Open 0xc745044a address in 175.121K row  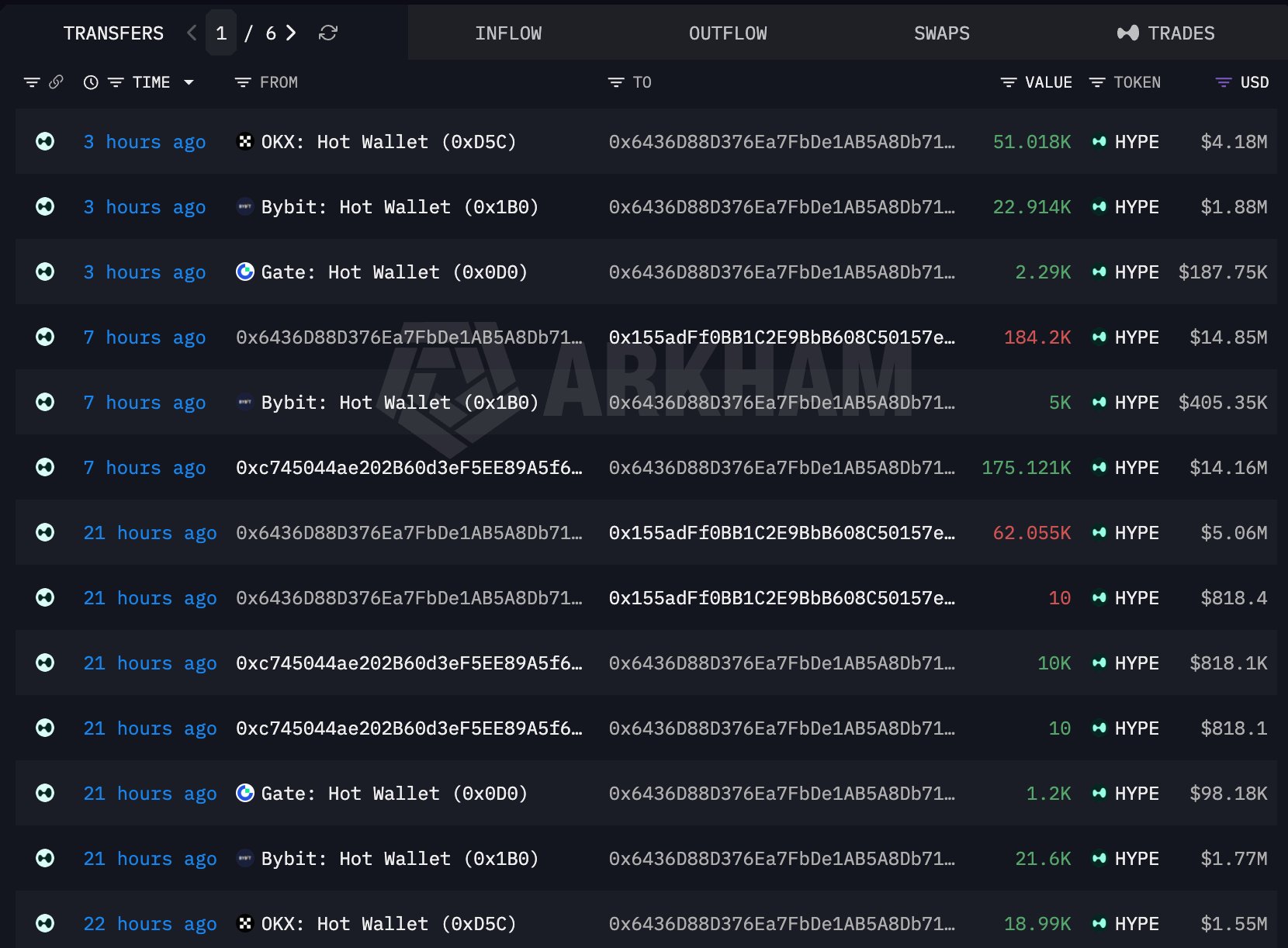(409, 468)
